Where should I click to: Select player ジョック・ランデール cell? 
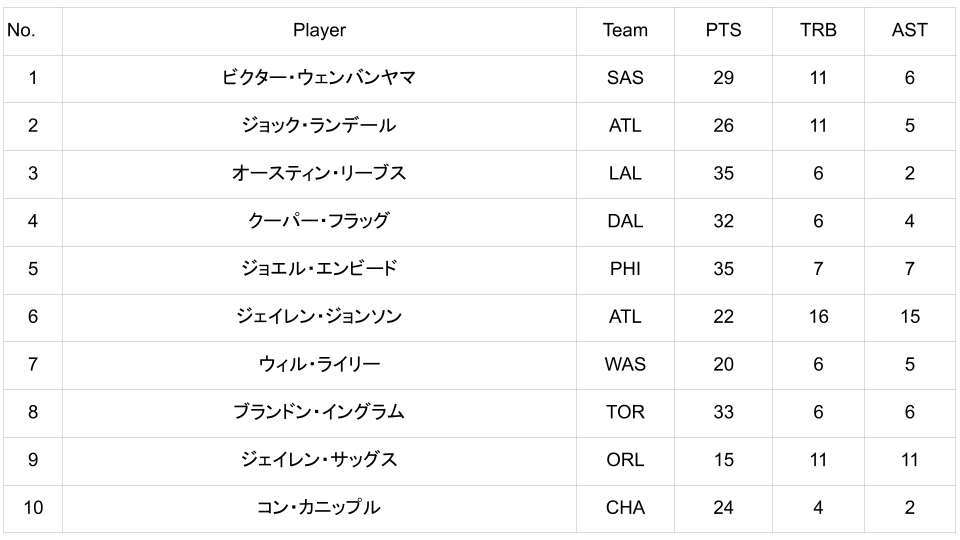coord(319,126)
